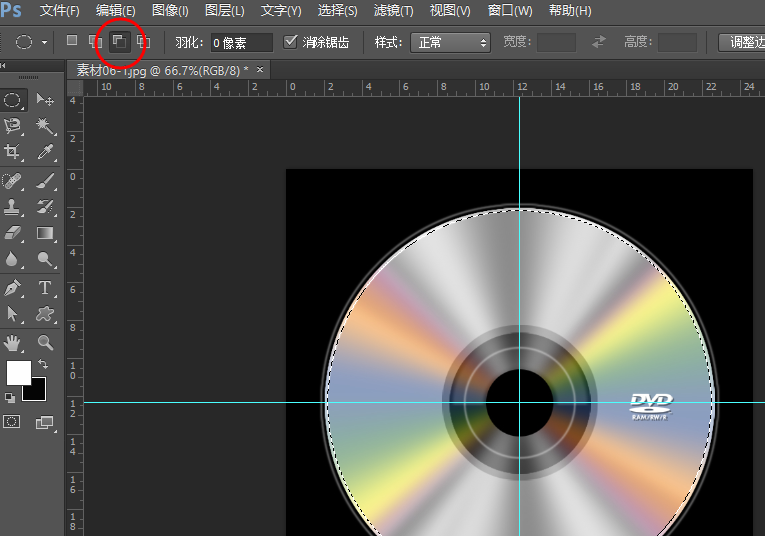The width and height of the screenshot is (765, 536).
Task: Select the Move tool
Action: (x=45, y=100)
